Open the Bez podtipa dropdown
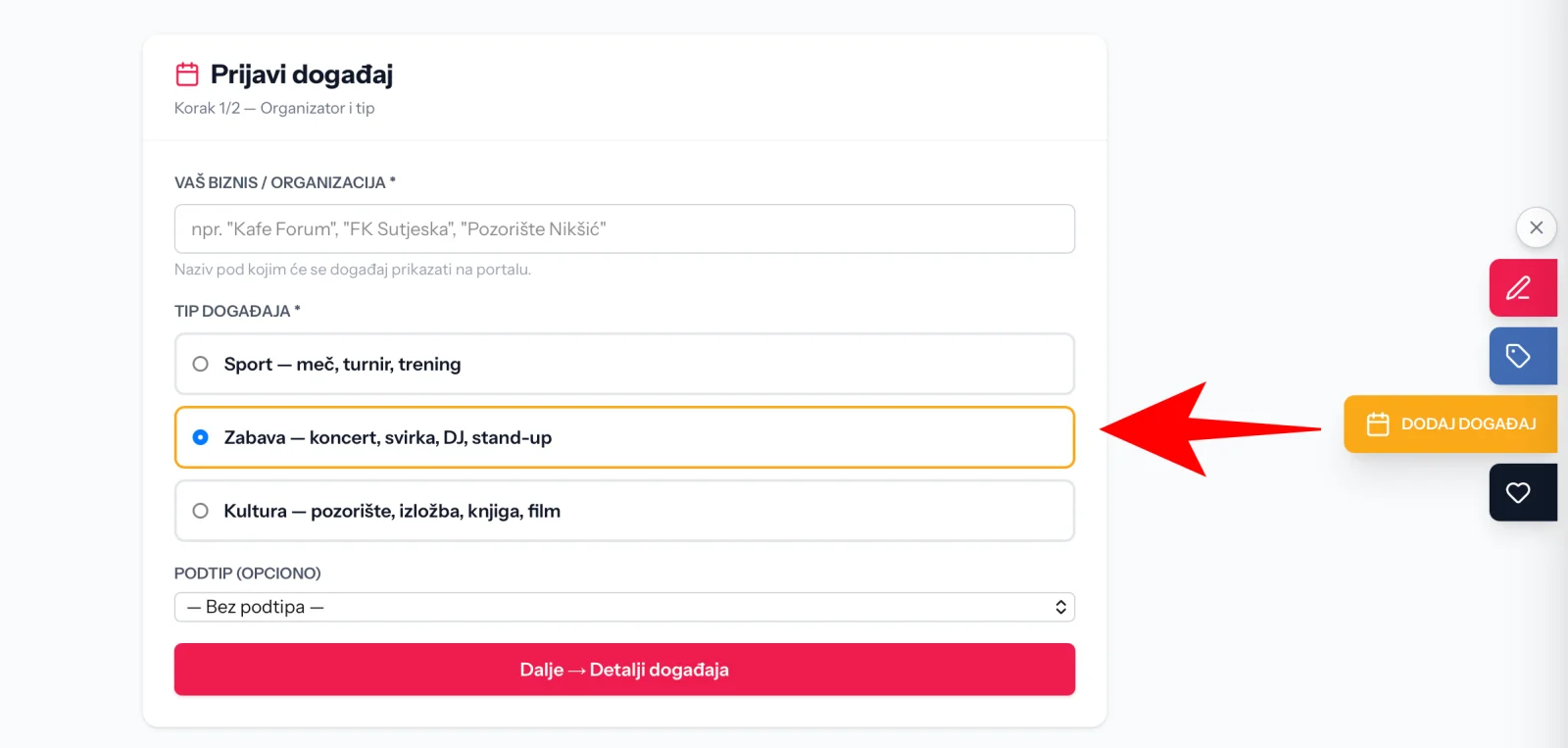1568x748 pixels. pyautogui.click(x=624, y=607)
